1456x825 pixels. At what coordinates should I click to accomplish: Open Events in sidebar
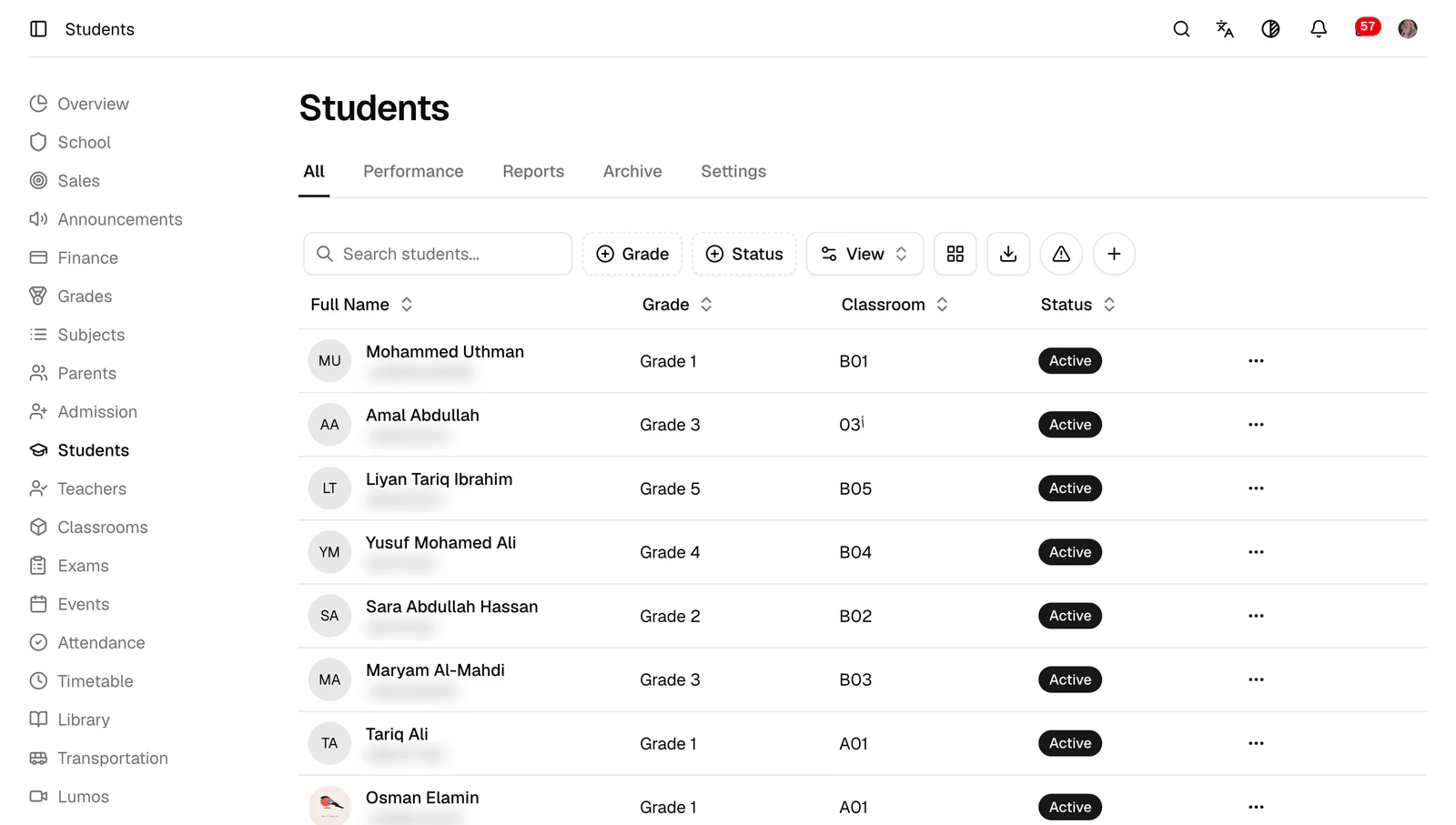[x=69, y=604]
